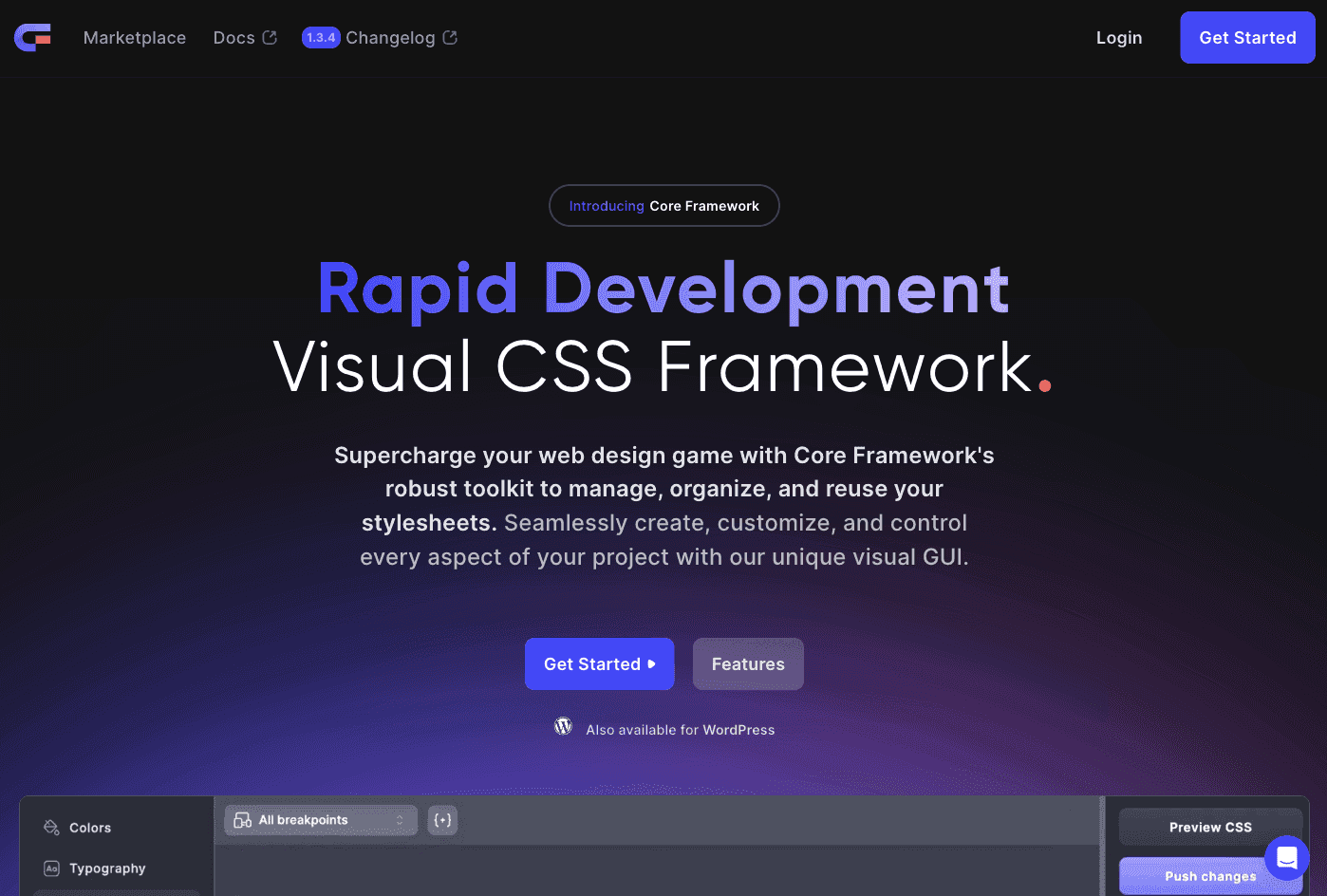Open the chat support widget icon
Image resolution: width=1327 pixels, height=896 pixels.
tap(1287, 858)
